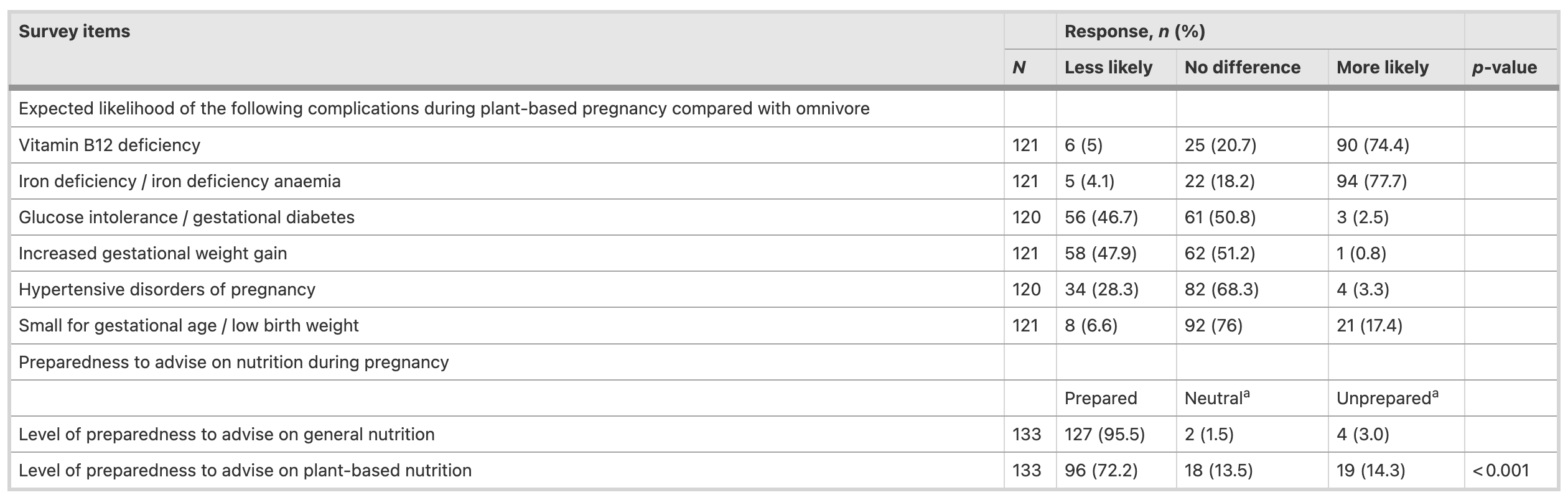Viewport: 1568px width, 500px height.
Task: Select the "Prepared" subheading cell
Action: (1100, 398)
